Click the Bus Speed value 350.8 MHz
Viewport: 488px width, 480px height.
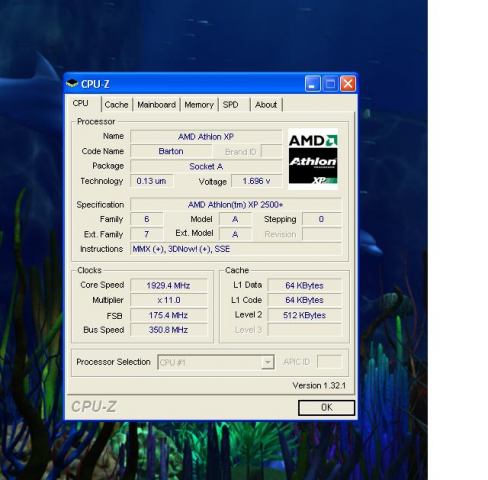[x=169, y=330]
